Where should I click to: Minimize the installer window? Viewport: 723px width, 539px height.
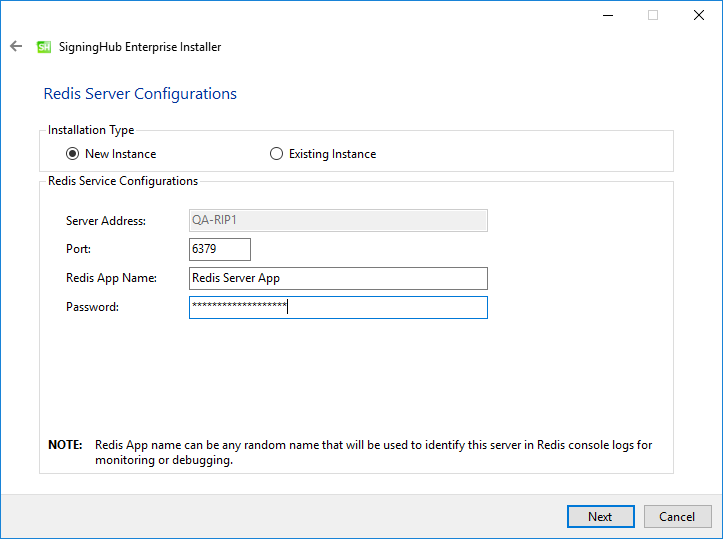608,15
